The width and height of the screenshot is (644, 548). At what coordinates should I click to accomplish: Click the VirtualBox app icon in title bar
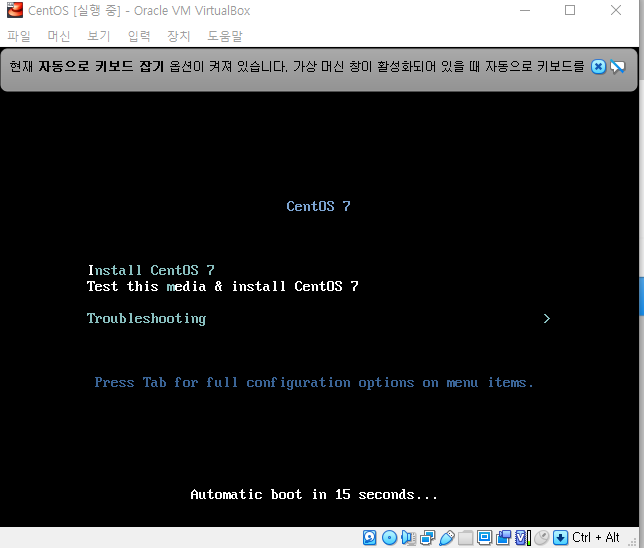(x=15, y=10)
